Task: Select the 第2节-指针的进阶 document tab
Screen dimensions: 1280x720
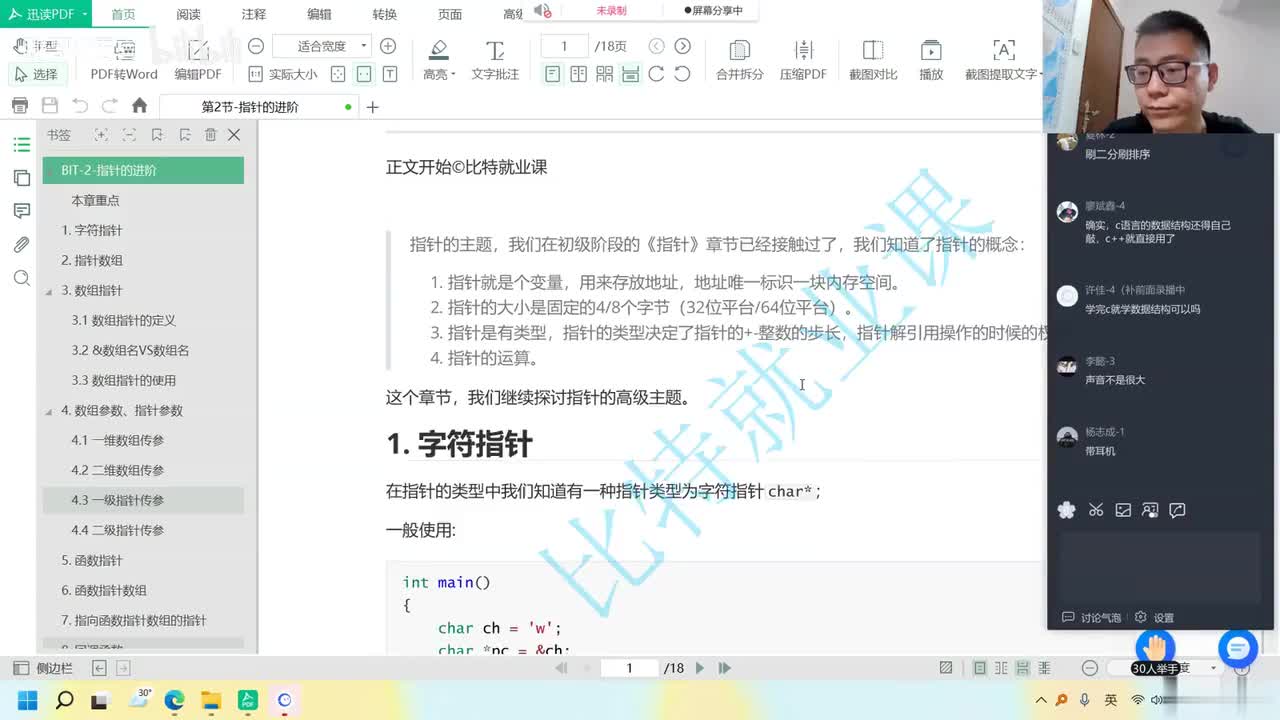Action: tap(259, 107)
